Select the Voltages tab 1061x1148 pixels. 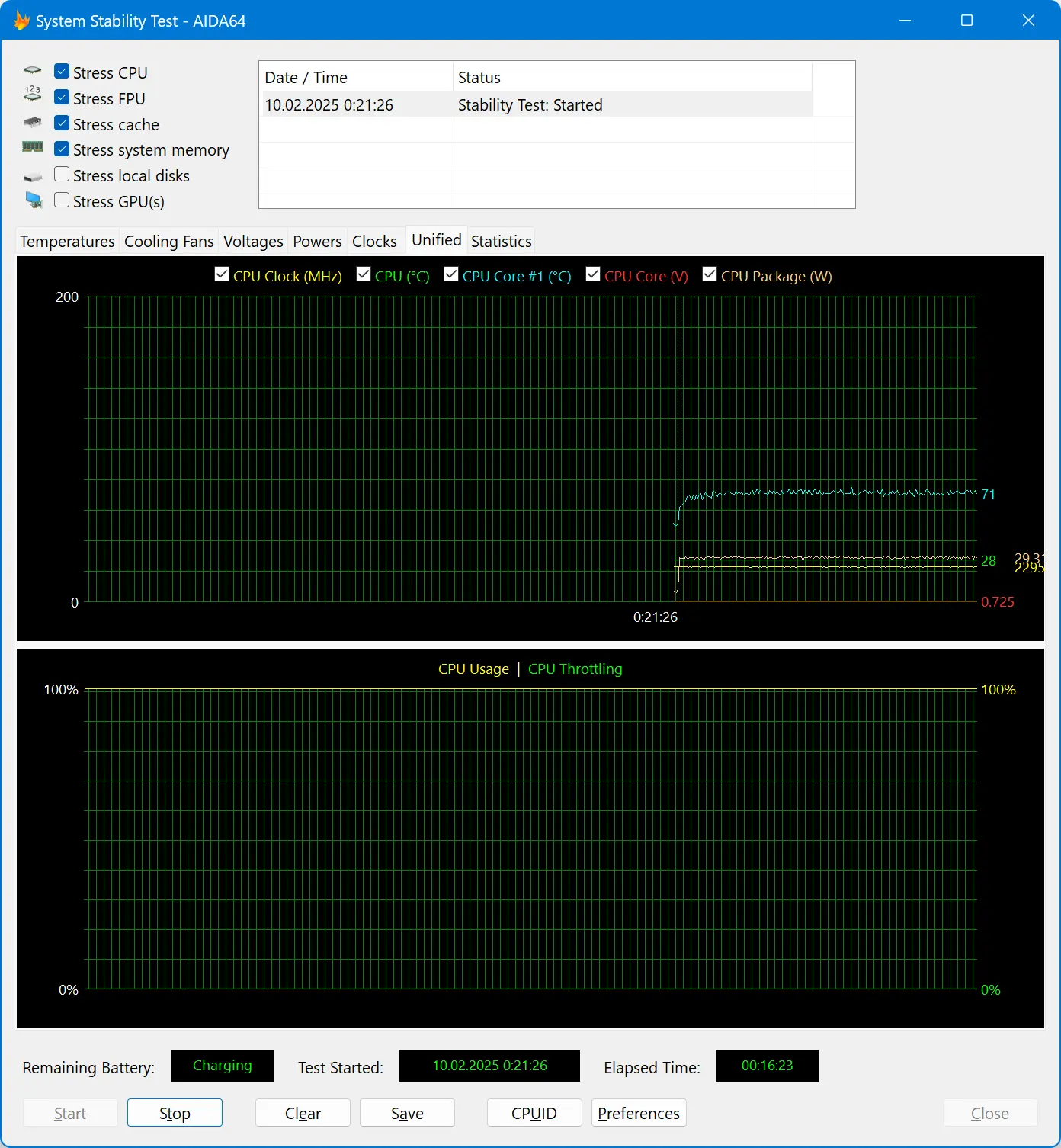pyautogui.click(x=253, y=242)
